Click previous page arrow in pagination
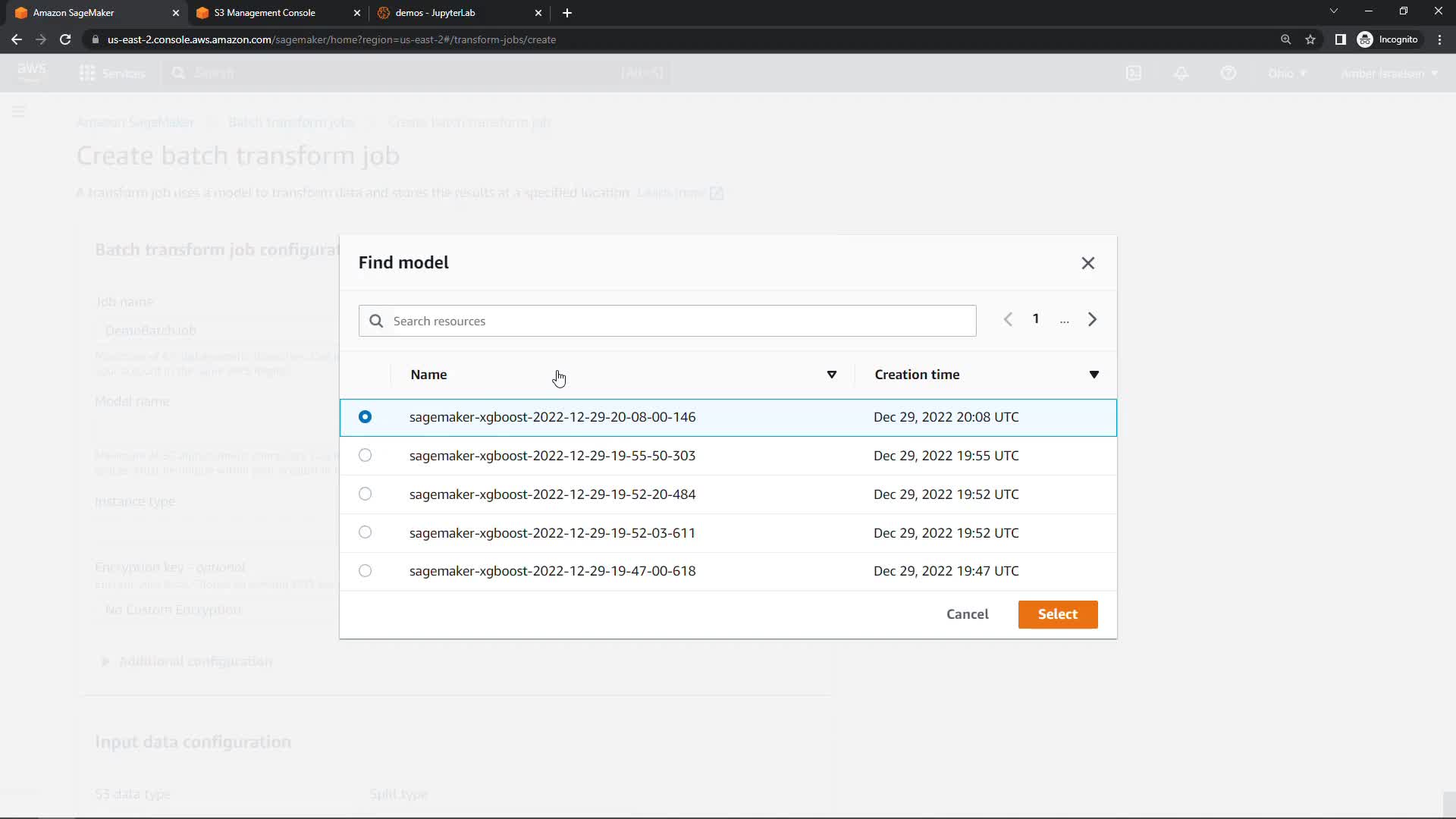The height and width of the screenshot is (819, 1456). [x=1008, y=320]
